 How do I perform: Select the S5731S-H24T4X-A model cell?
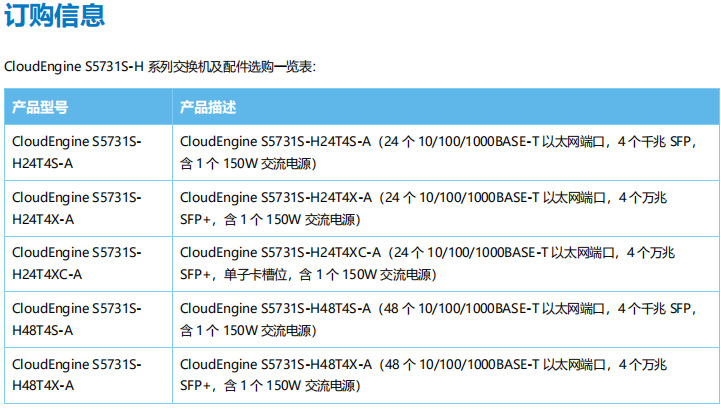click(x=88, y=208)
